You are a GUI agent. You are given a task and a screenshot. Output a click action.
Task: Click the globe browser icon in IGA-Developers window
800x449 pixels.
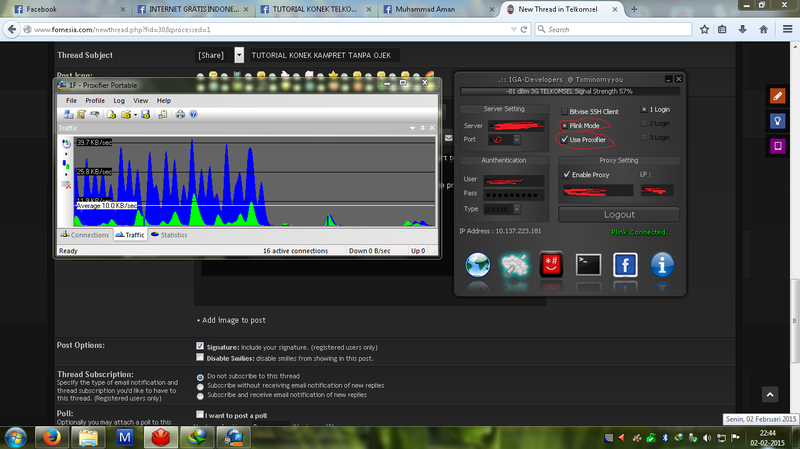[478, 265]
